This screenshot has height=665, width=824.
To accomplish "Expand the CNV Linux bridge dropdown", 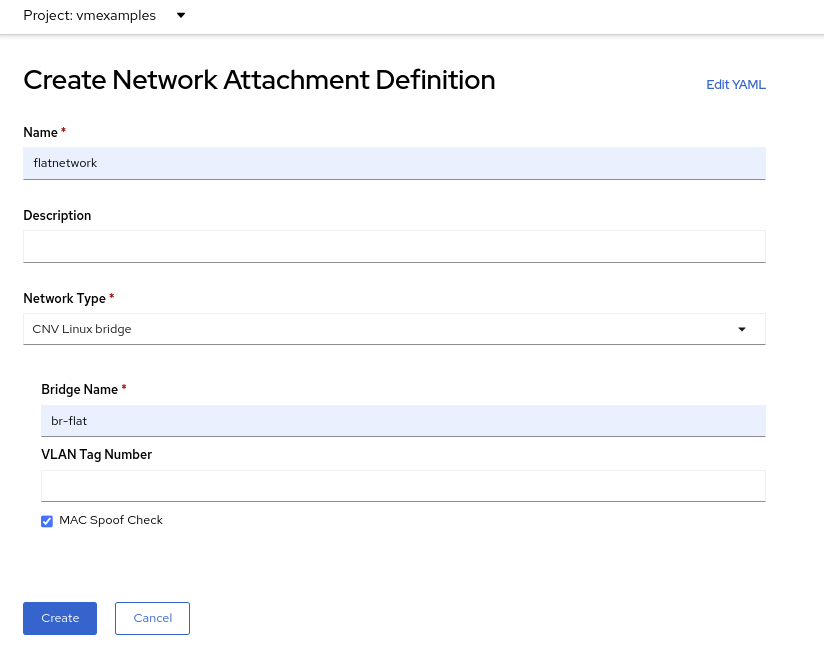I will [394, 329].
